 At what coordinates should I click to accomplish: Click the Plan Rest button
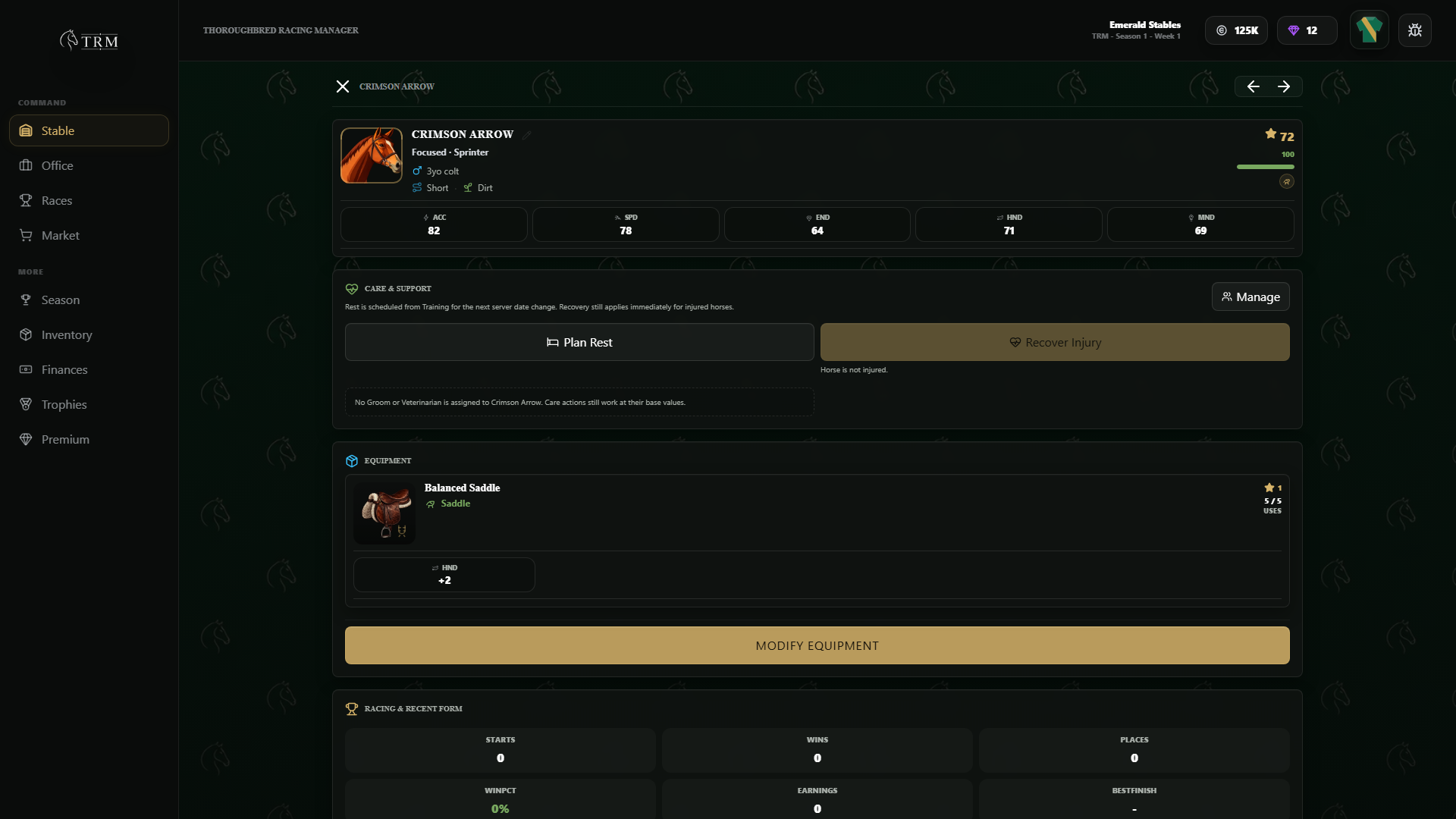pos(579,342)
